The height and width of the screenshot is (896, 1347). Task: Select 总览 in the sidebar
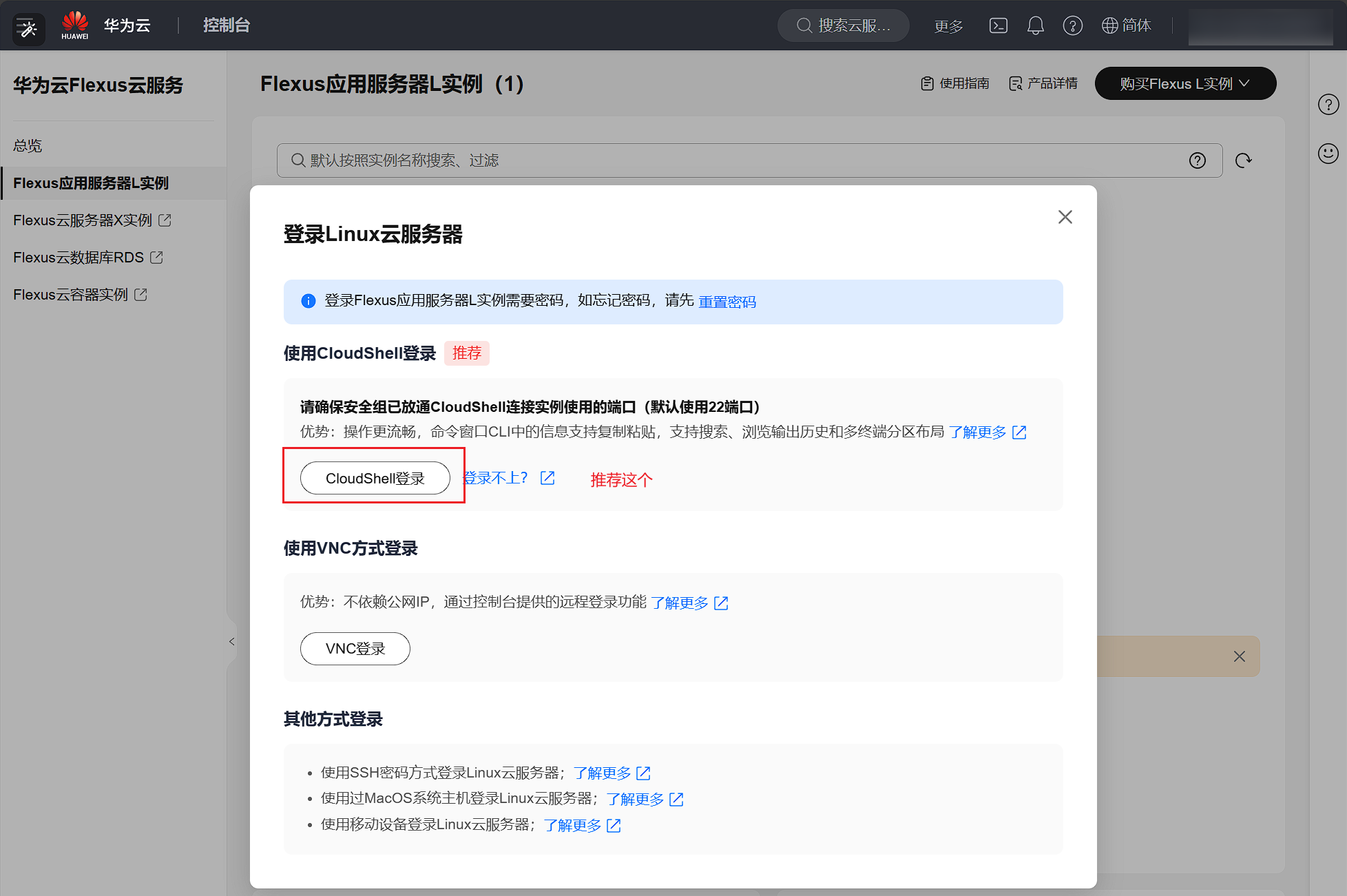[28, 145]
